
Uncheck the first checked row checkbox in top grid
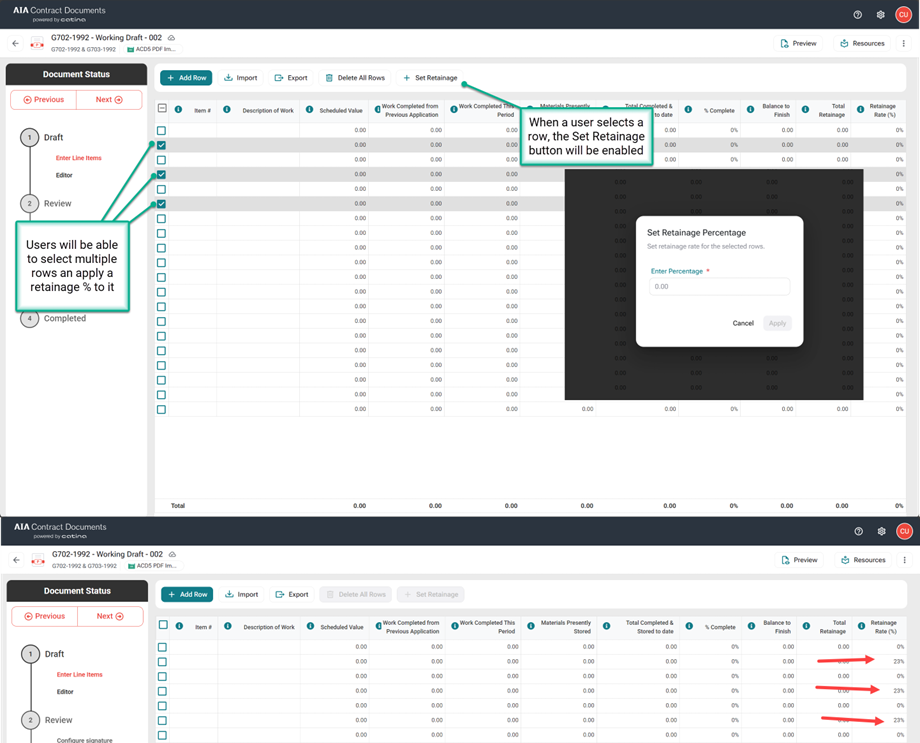(161, 145)
